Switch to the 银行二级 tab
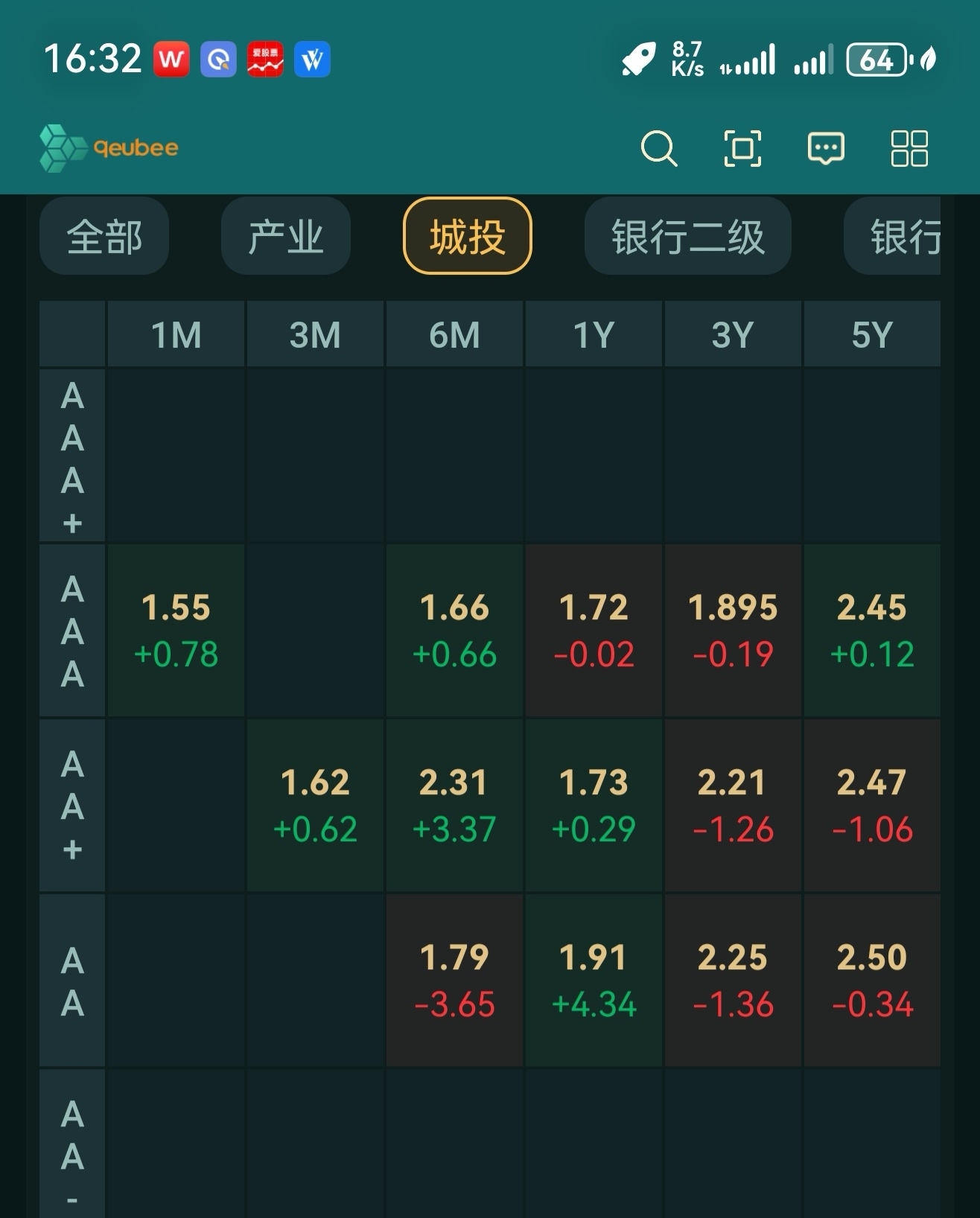Screen dimensions: 980x1218 tap(687, 237)
